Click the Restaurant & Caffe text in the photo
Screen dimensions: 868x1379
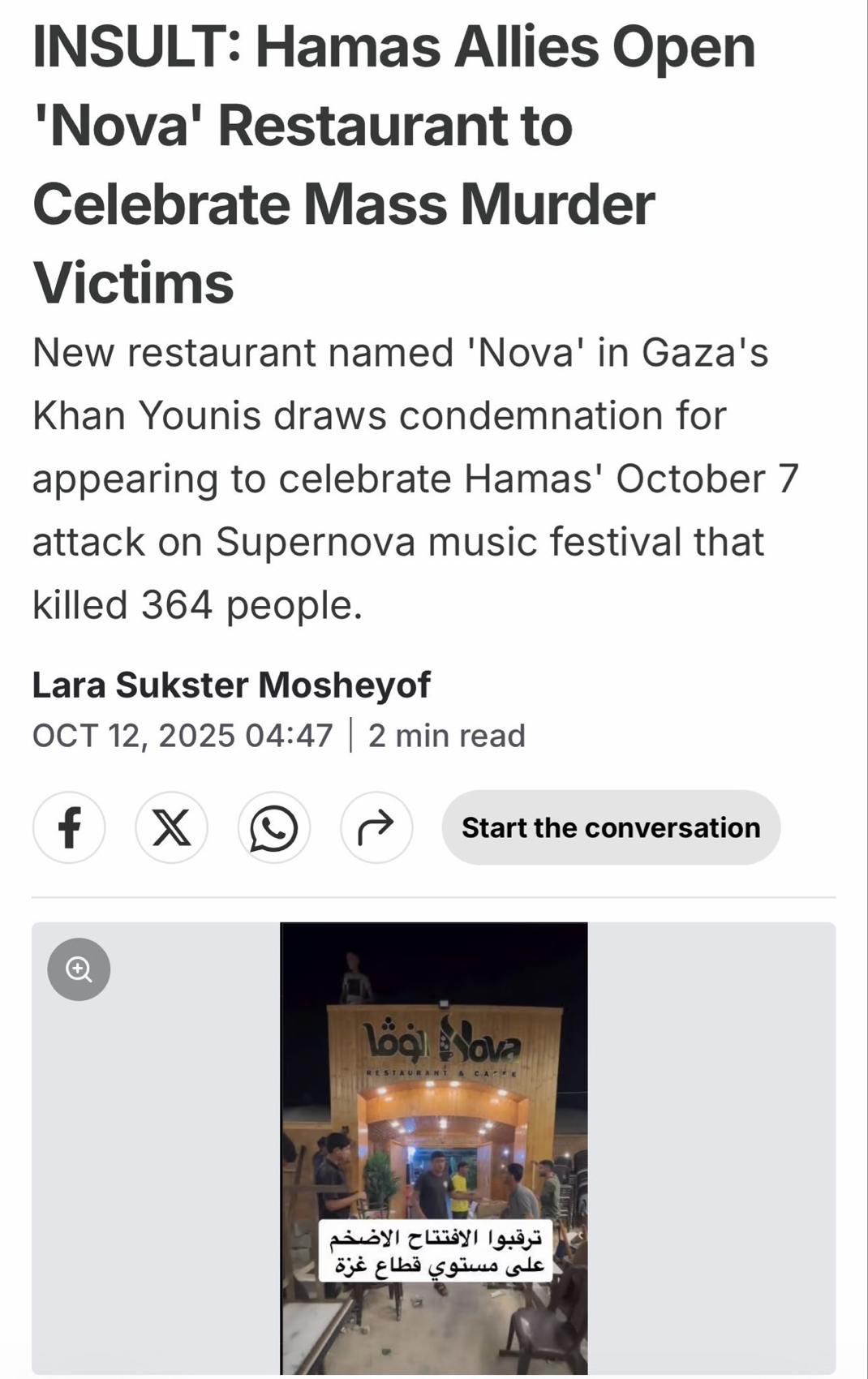[442, 1072]
